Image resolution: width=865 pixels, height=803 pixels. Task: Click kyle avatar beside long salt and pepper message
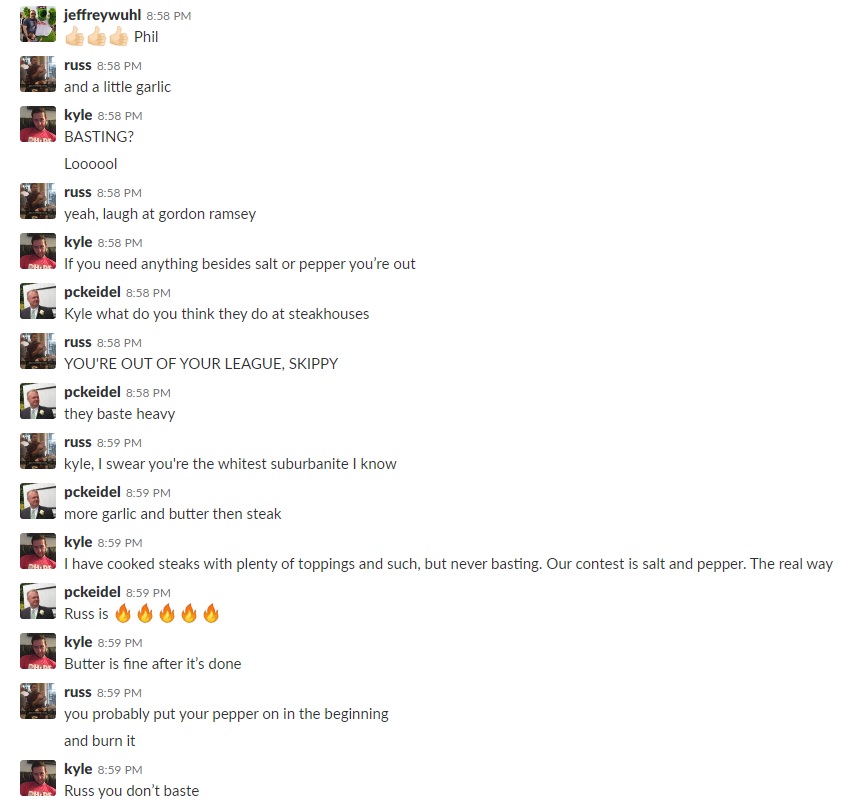38,551
